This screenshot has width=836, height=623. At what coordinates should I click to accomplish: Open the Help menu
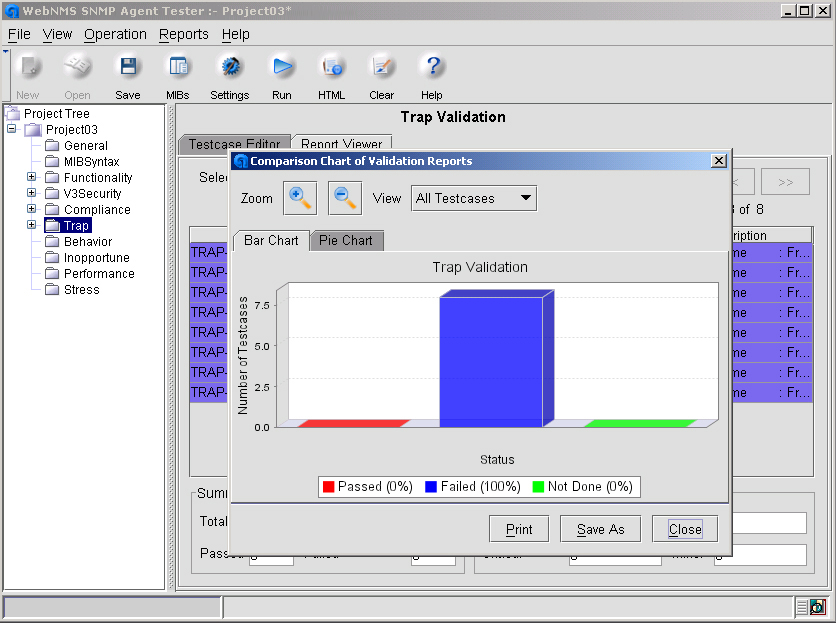pyautogui.click(x=236, y=34)
